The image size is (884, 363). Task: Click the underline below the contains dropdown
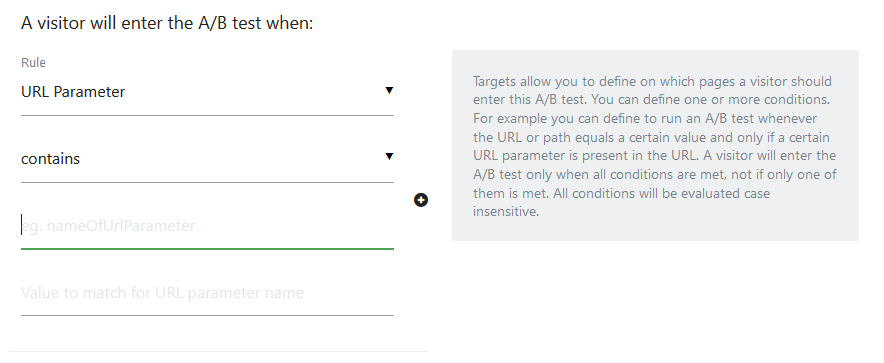point(207,182)
